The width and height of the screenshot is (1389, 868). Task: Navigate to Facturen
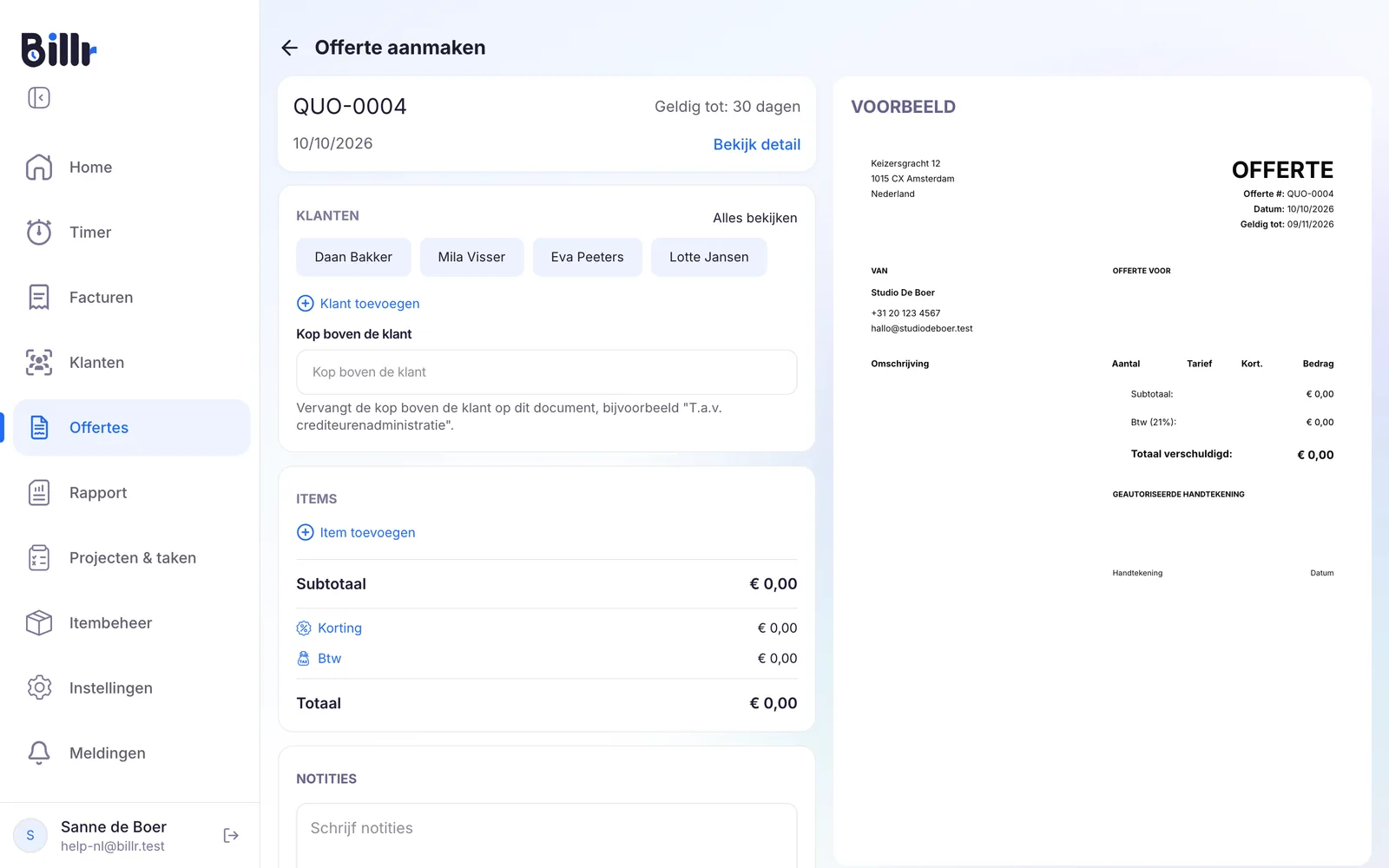(132, 297)
